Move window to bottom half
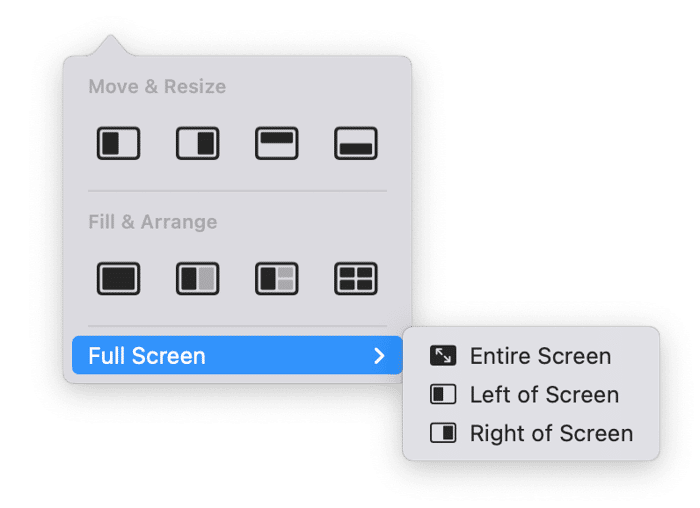 (355, 143)
